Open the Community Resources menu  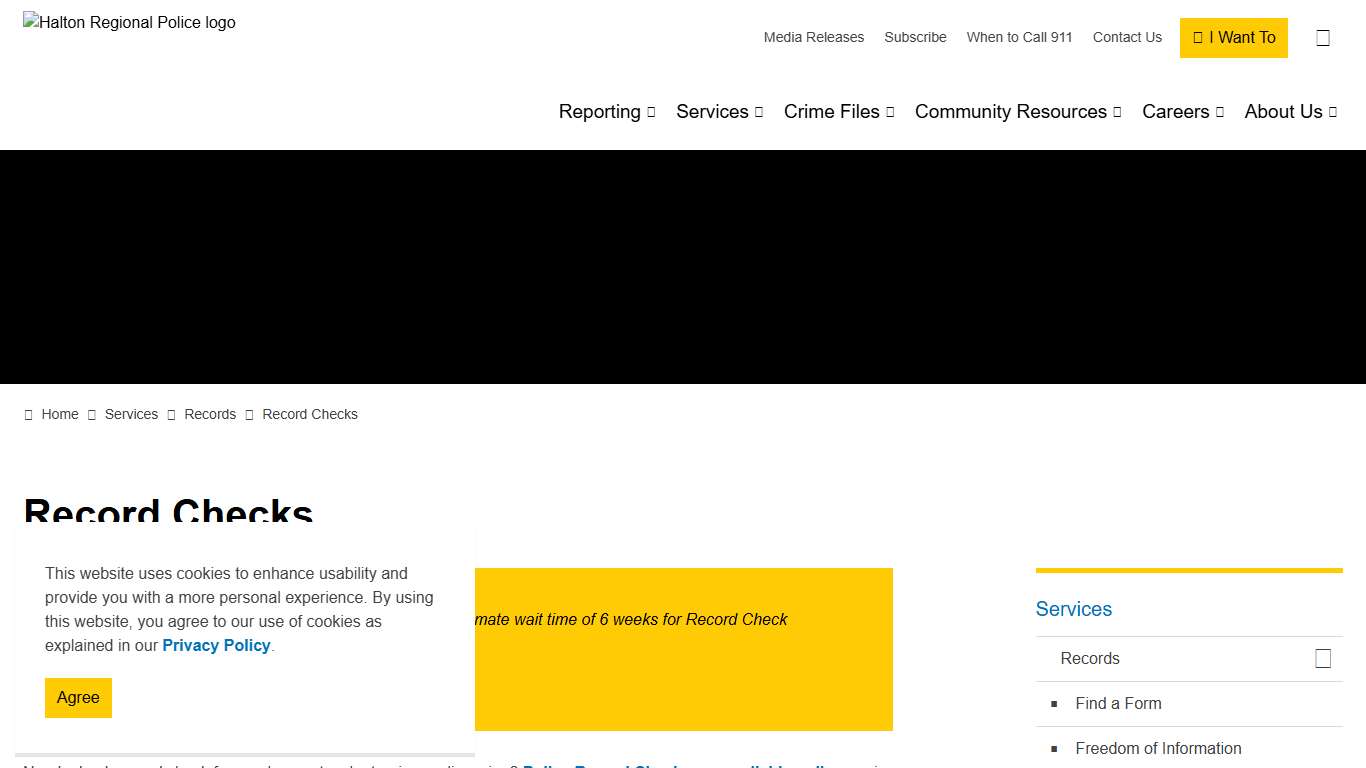click(1017, 112)
